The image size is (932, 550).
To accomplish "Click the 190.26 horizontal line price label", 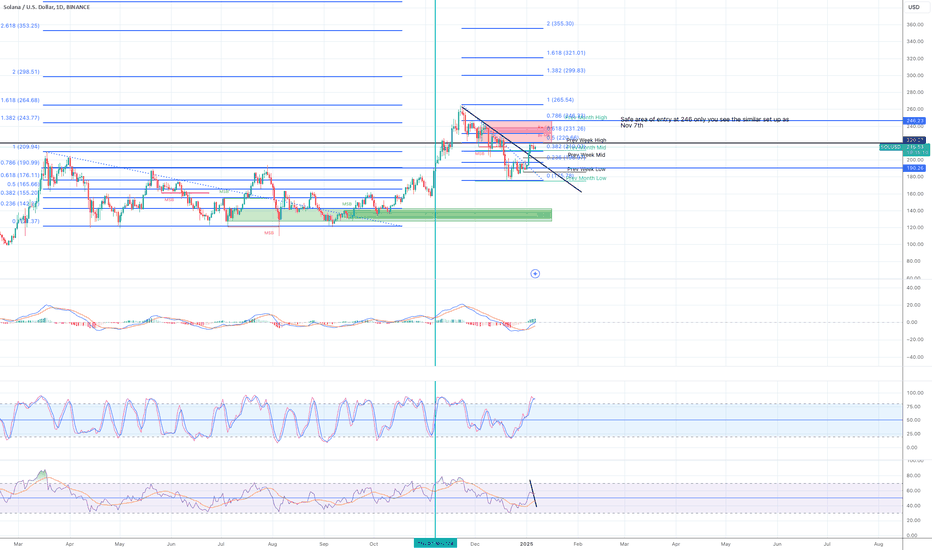I will click(x=915, y=168).
